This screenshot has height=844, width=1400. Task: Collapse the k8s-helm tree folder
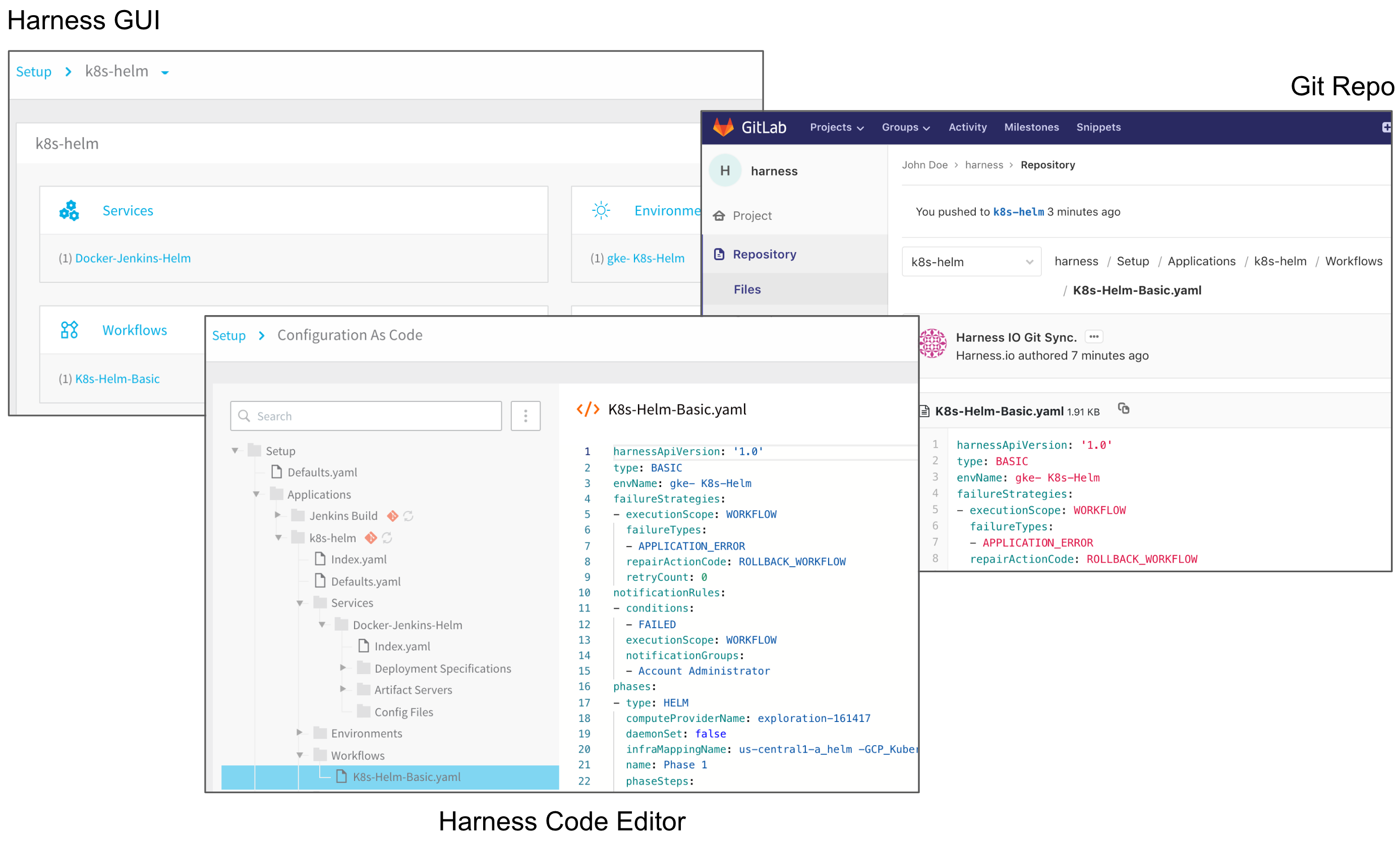(x=278, y=538)
